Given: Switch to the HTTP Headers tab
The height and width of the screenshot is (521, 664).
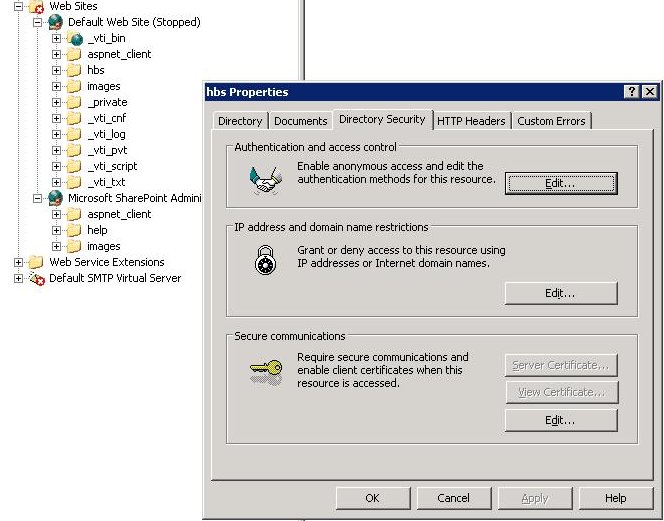Looking at the screenshot, I should (471, 121).
